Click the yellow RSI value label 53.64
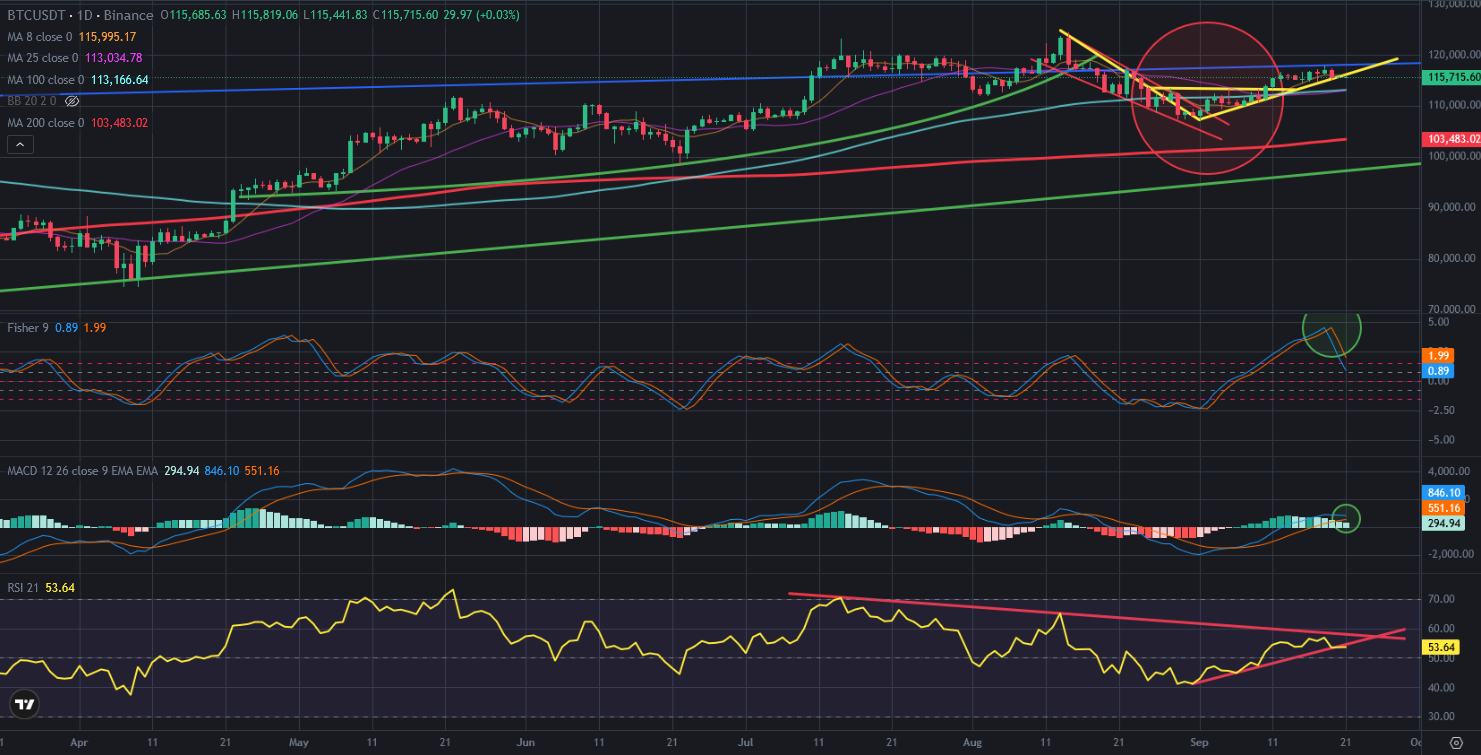The height and width of the screenshot is (755, 1481). (x=1440, y=647)
